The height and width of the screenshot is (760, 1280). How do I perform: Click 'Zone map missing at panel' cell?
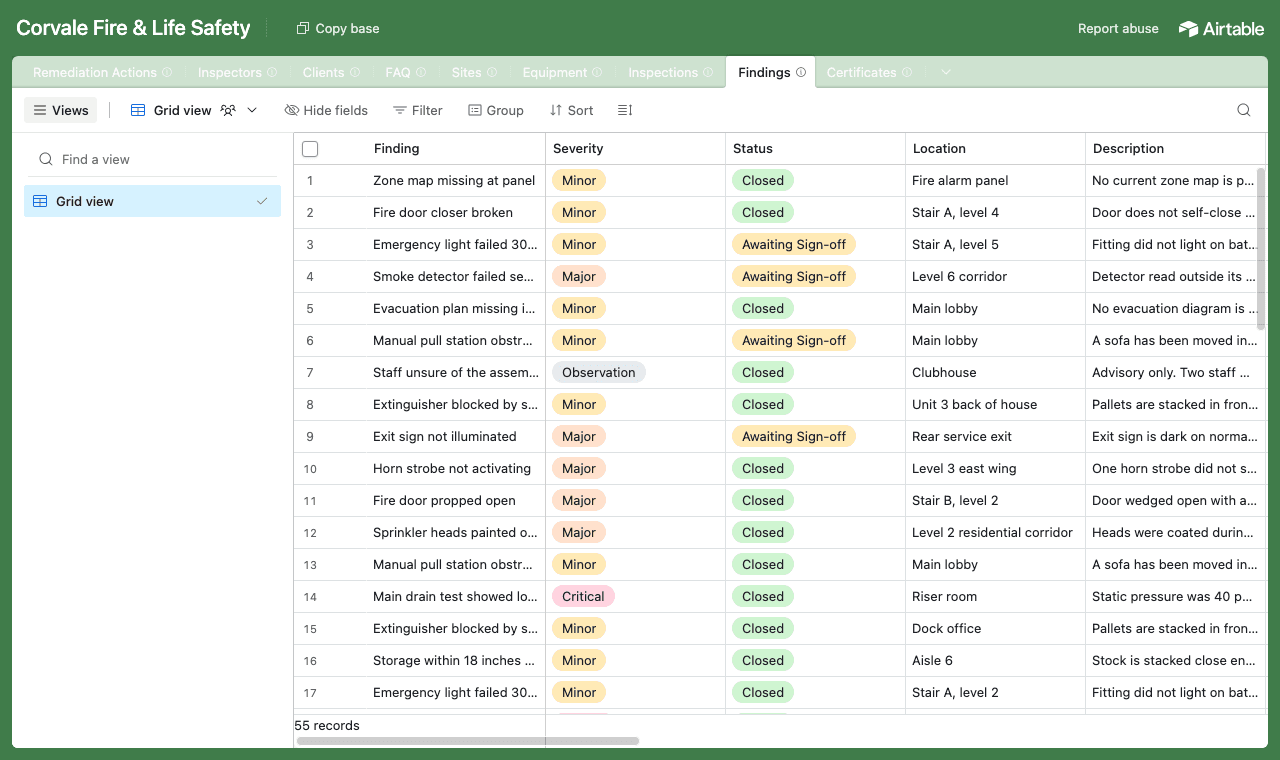[x=455, y=181]
